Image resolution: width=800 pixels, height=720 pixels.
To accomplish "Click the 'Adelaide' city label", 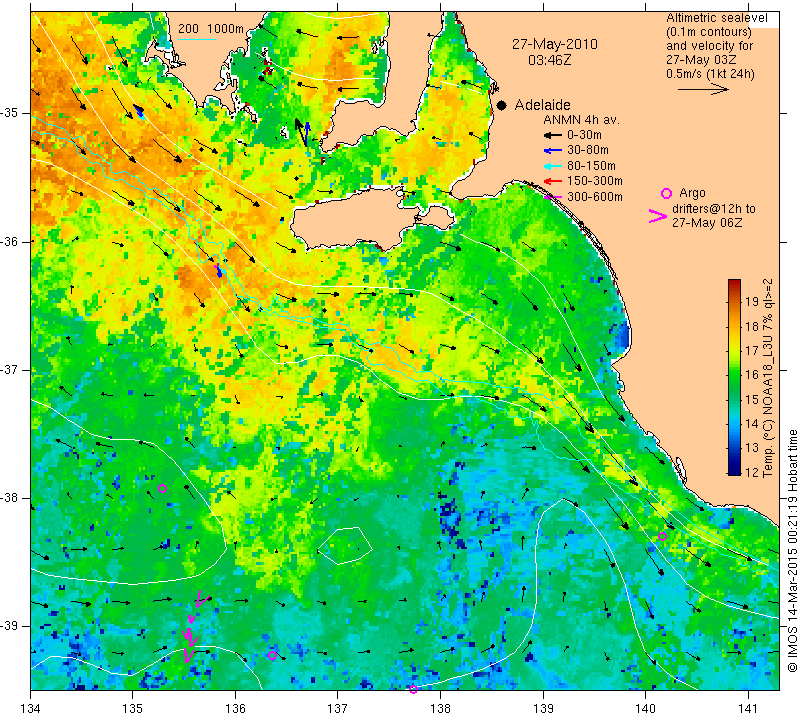I will point(542,105).
